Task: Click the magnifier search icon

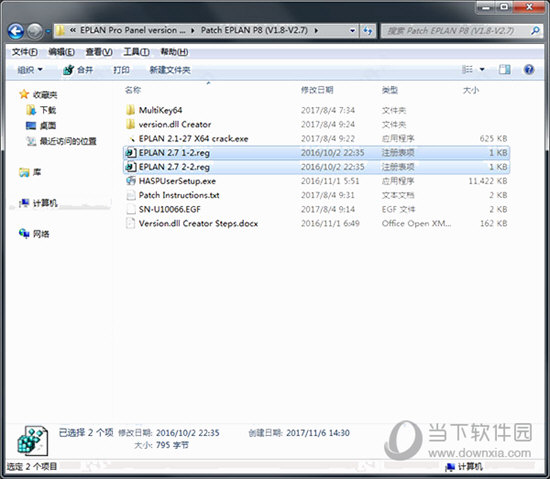Action: [x=535, y=31]
